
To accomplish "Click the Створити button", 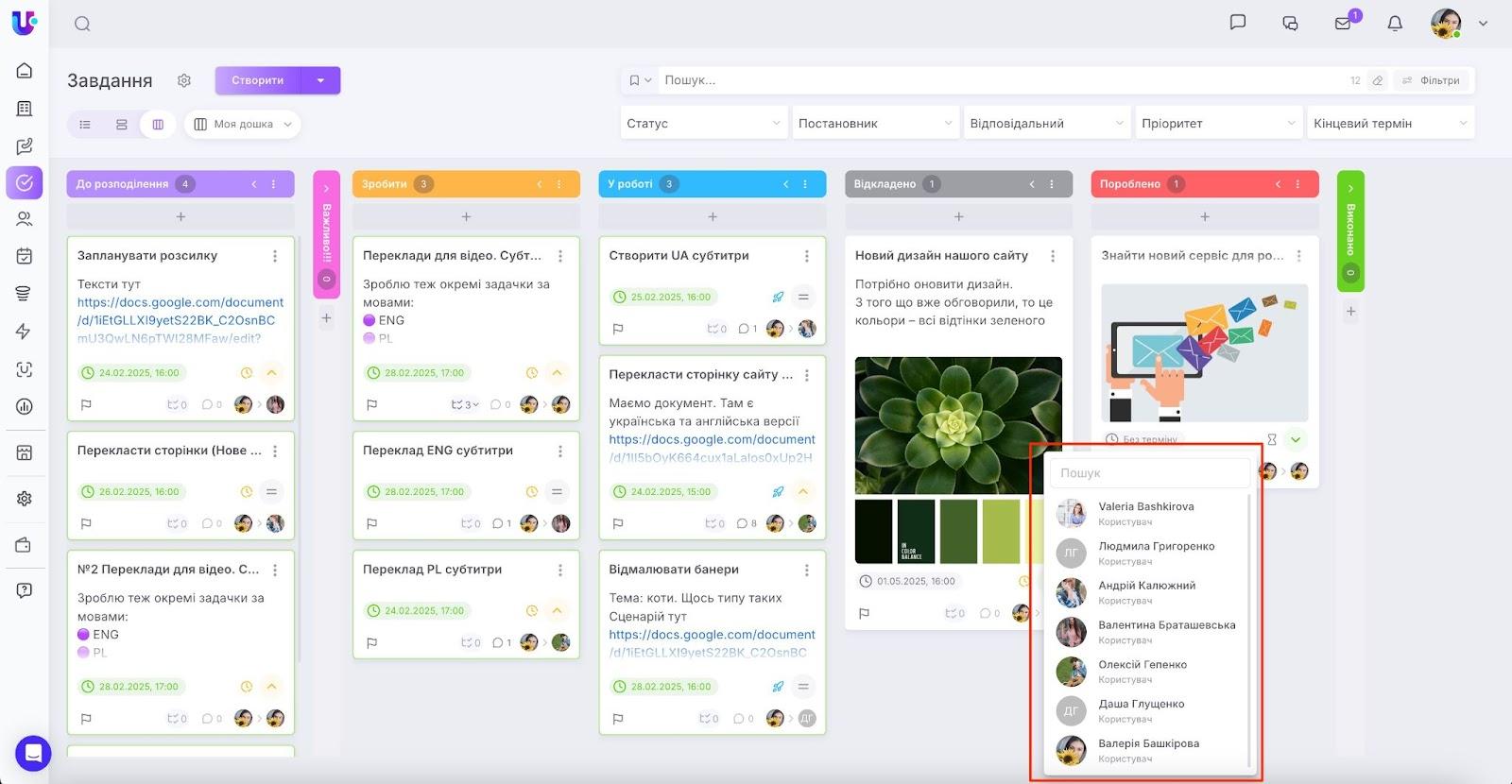I will point(258,80).
